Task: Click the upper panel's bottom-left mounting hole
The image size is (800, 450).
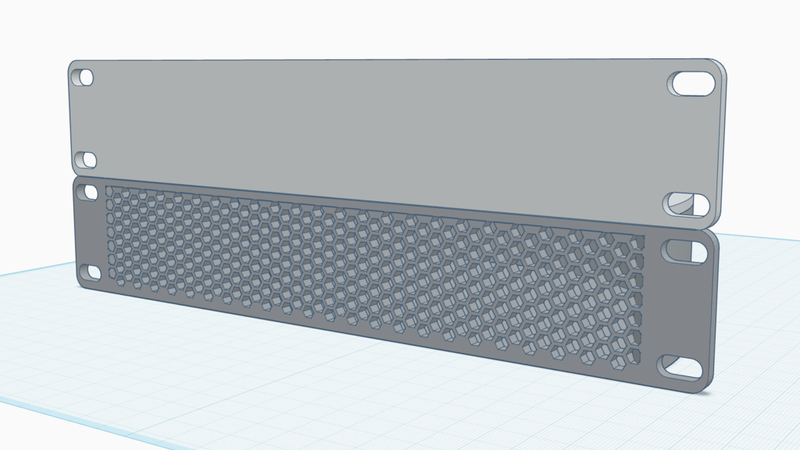Action: coord(87,160)
